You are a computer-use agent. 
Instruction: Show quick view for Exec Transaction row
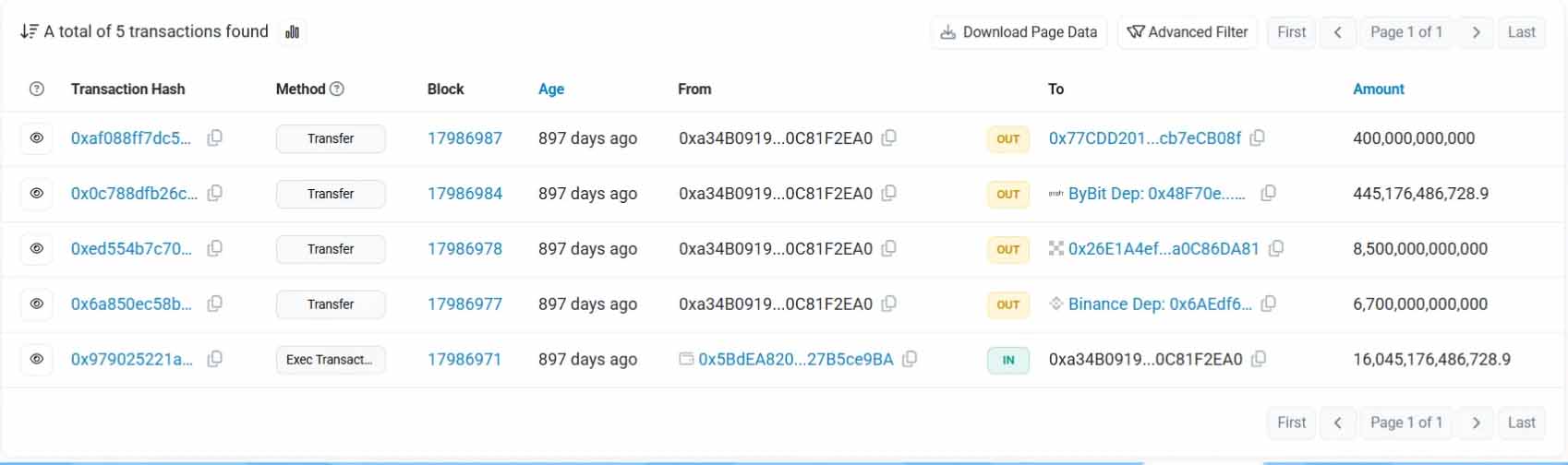[37, 359]
